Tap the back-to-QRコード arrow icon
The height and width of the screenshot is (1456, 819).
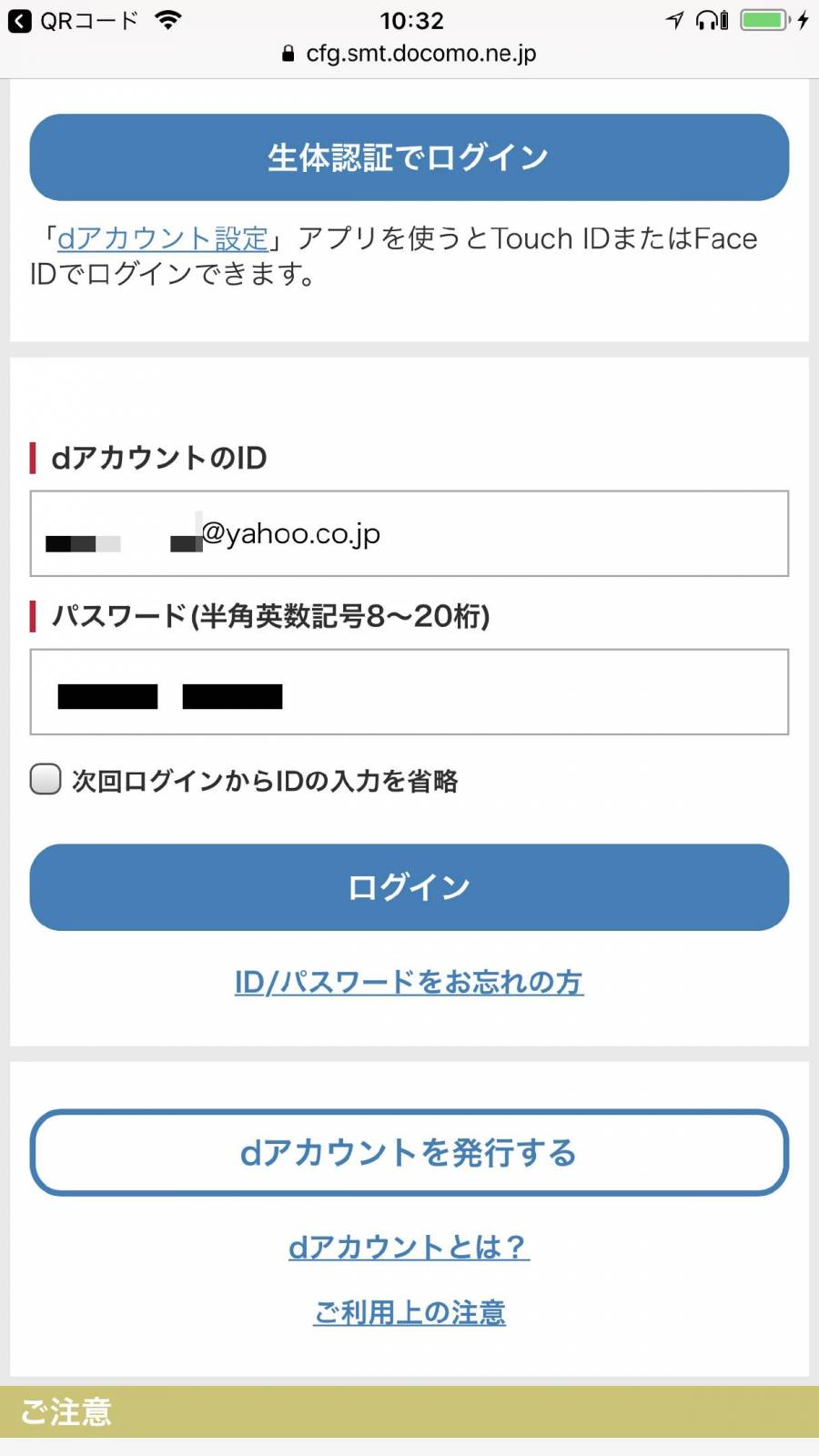(x=19, y=20)
